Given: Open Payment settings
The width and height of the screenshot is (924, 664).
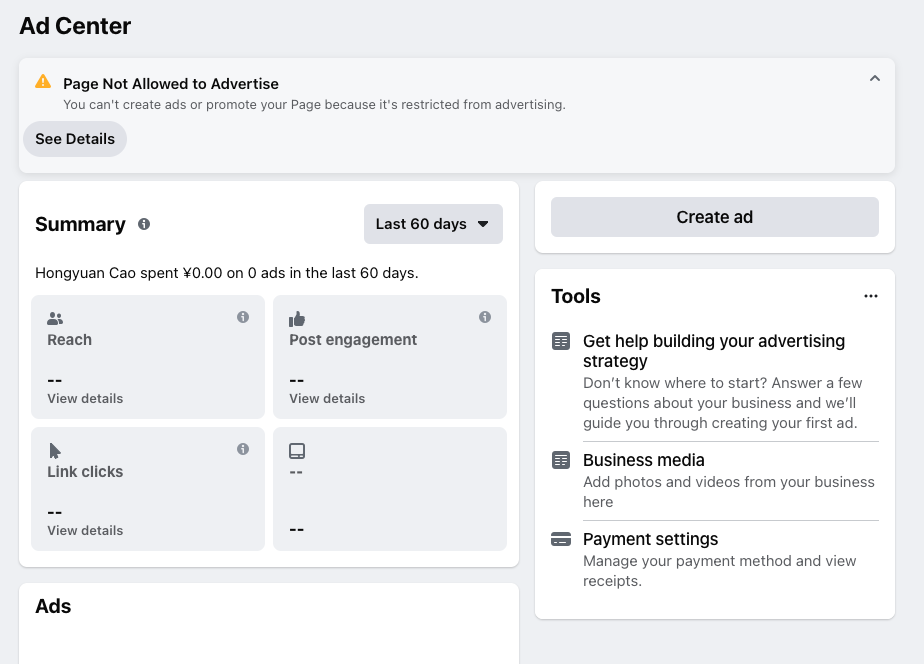Looking at the screenshot, I should coord(650,538).
